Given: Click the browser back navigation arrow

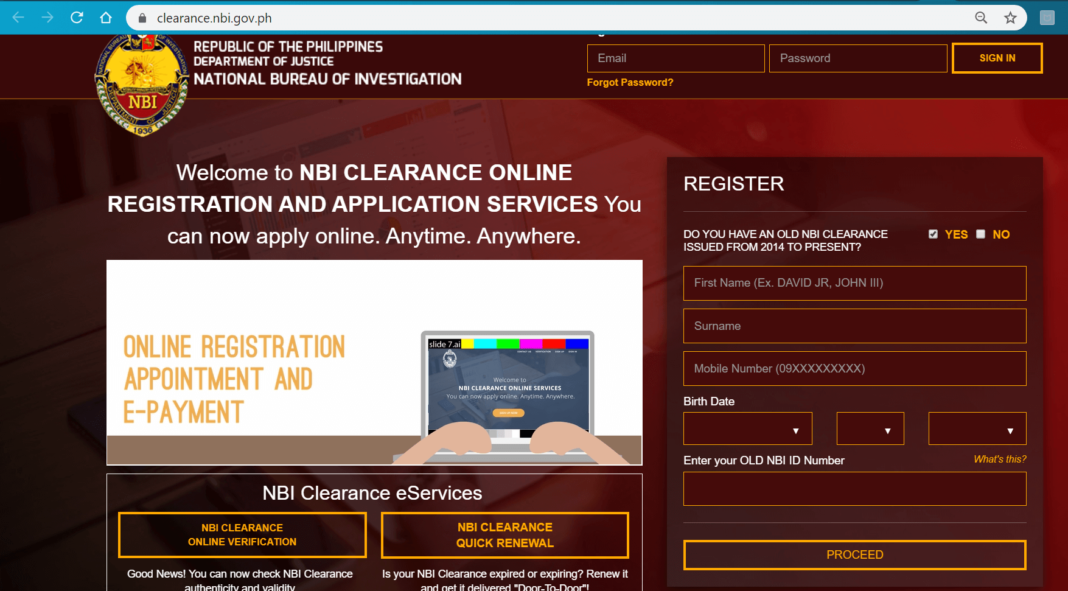Looking at the screenshot, I should [16, 17].
